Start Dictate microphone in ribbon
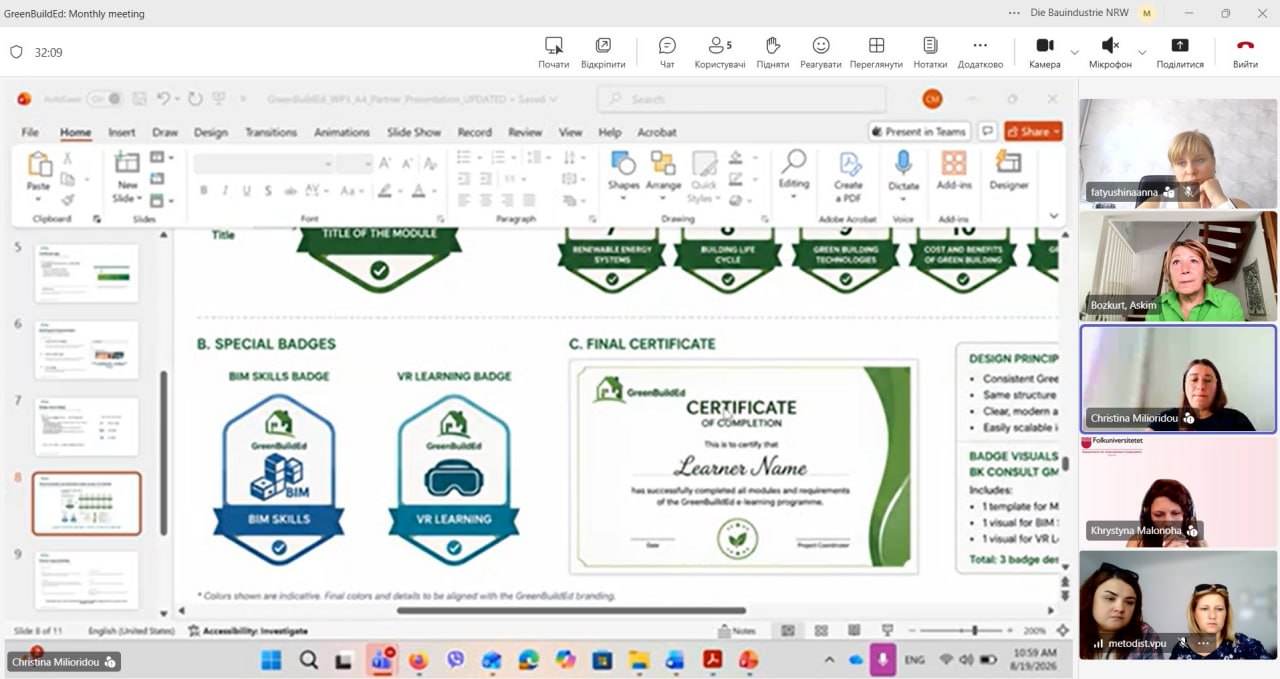This screenshot has height=679, width=1280. [x=903, y=164]
